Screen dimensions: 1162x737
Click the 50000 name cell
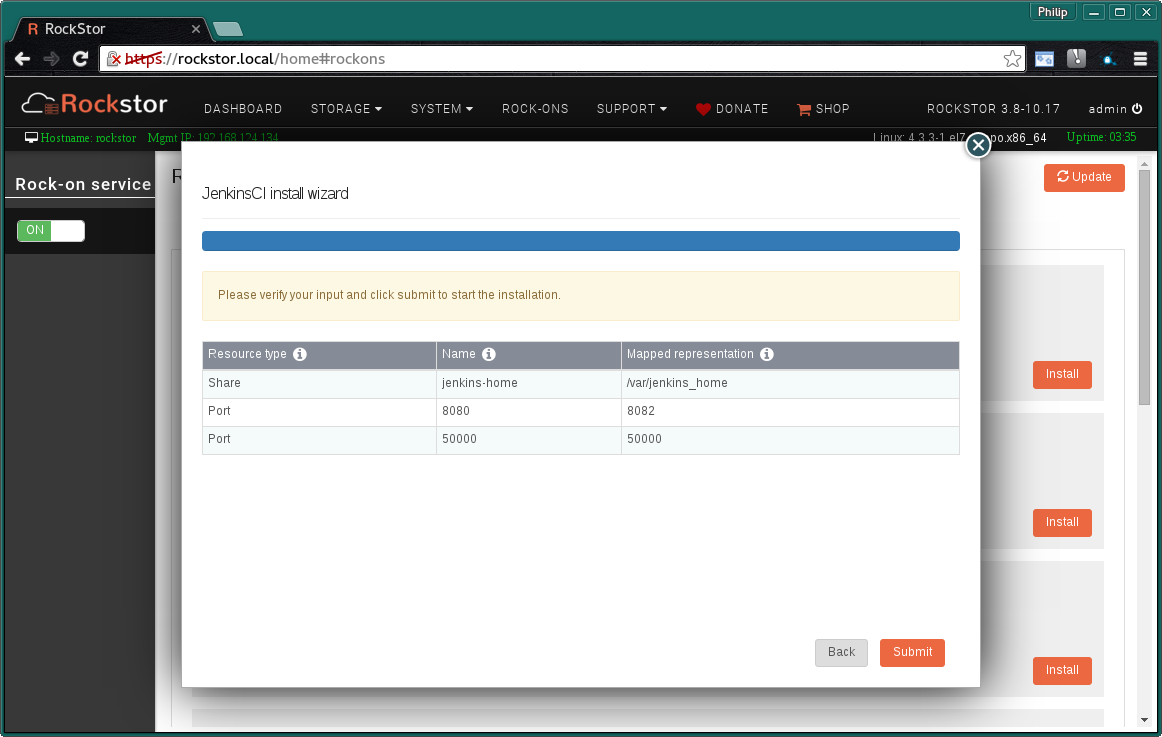click(528, 440)
